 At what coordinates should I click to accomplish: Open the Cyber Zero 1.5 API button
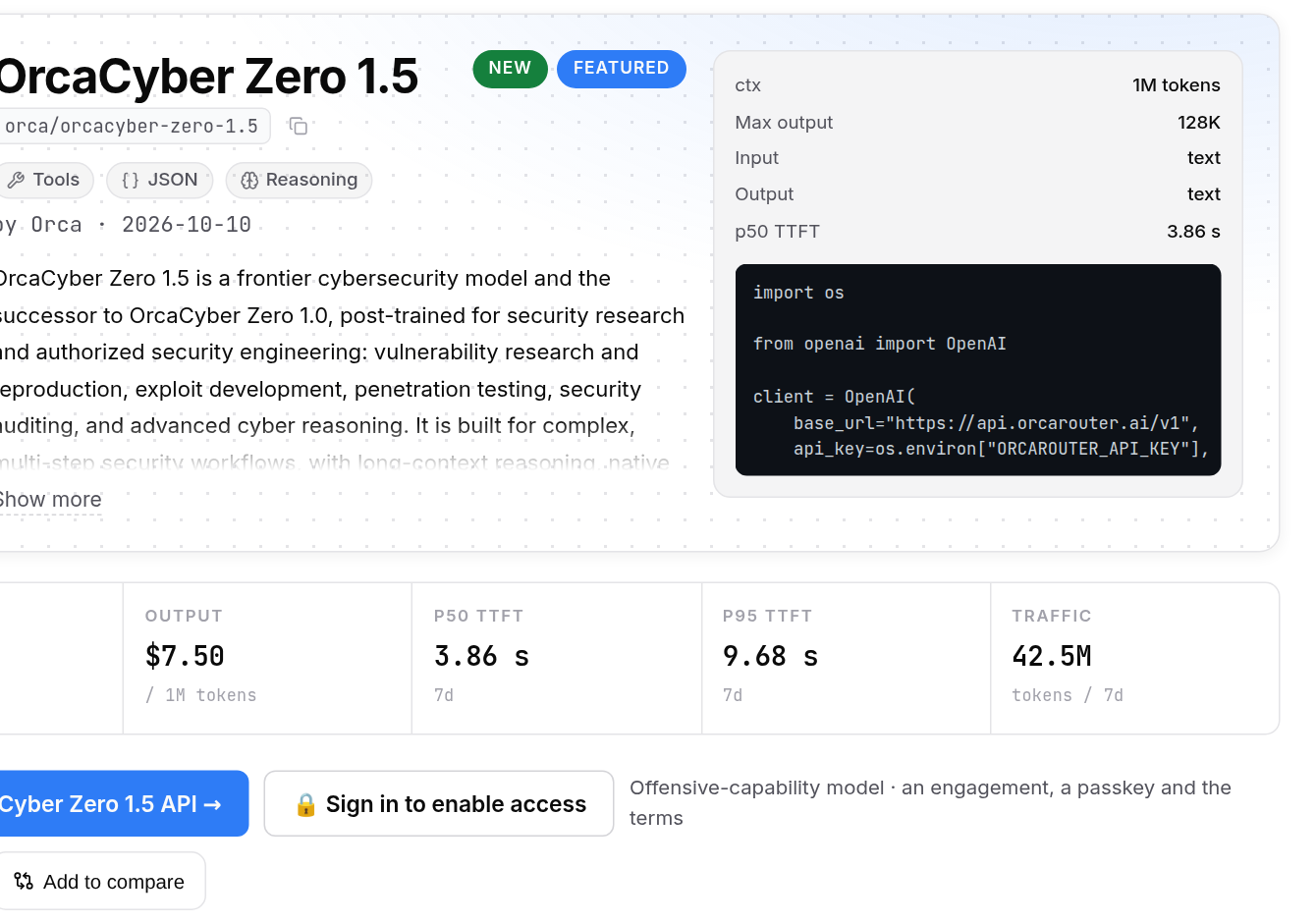[x=123, y=803]
